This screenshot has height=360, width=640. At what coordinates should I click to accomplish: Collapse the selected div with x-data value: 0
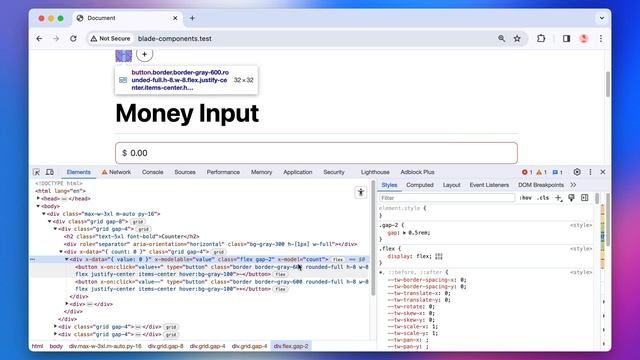(67, 259)
